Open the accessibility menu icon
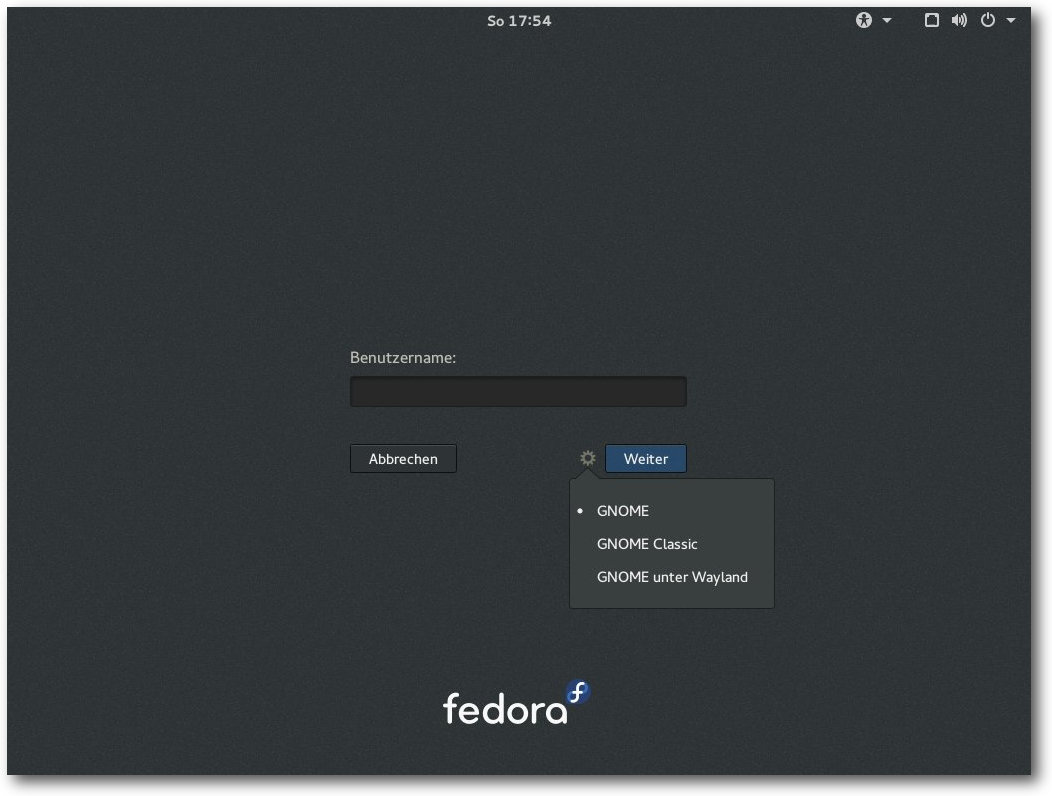This screenshot has width=1052, height=796. pos(863,20)
